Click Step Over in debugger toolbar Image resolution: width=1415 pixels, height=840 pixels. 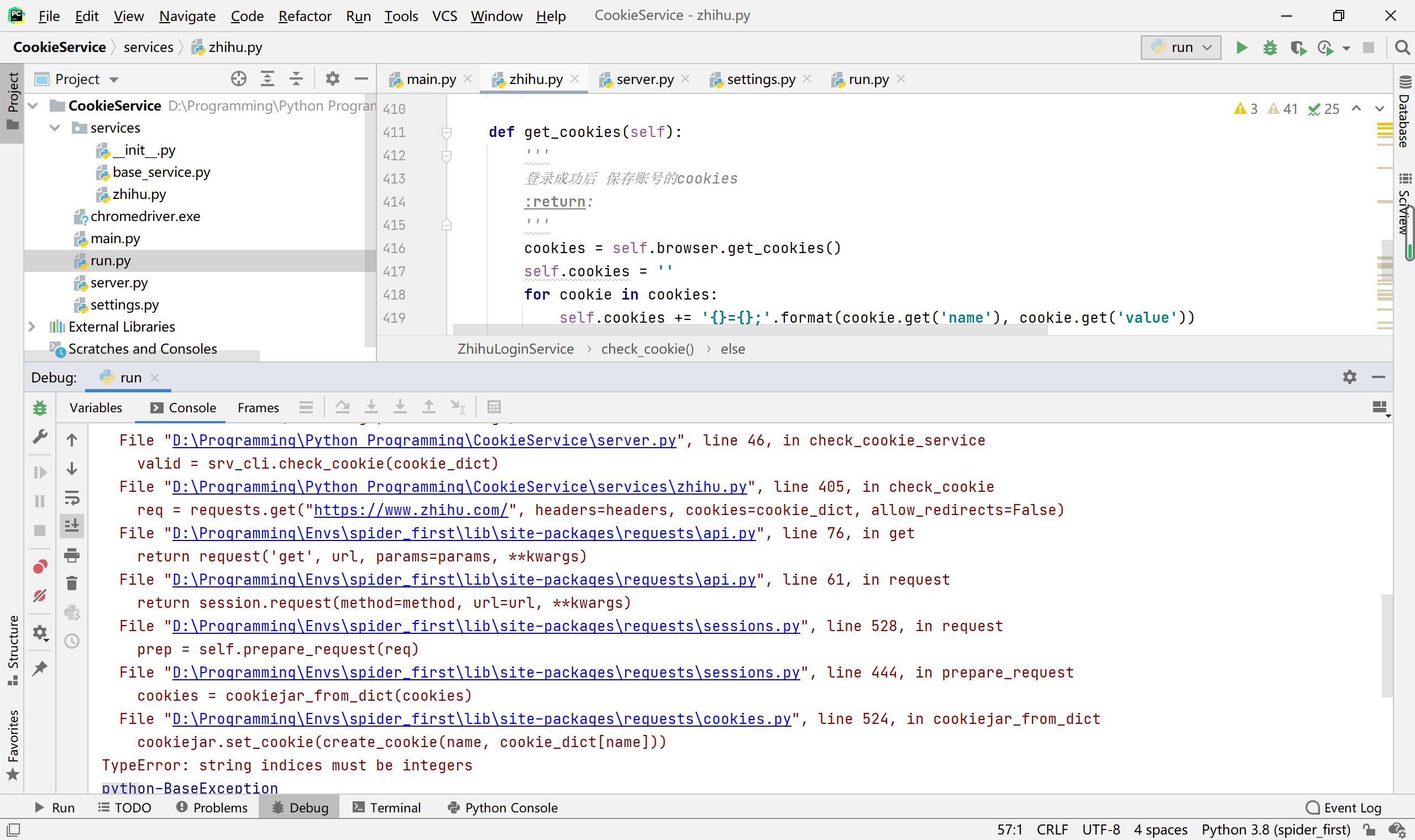click(343, 407)
